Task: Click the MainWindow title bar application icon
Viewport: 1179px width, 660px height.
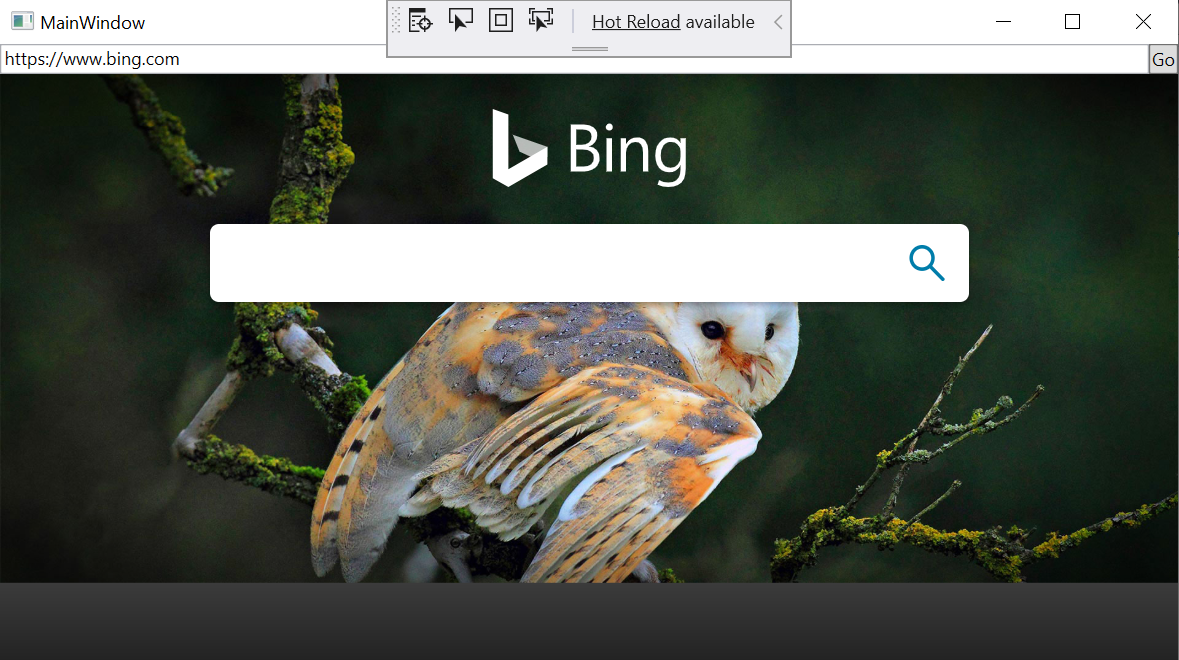Action: (22, 20)
